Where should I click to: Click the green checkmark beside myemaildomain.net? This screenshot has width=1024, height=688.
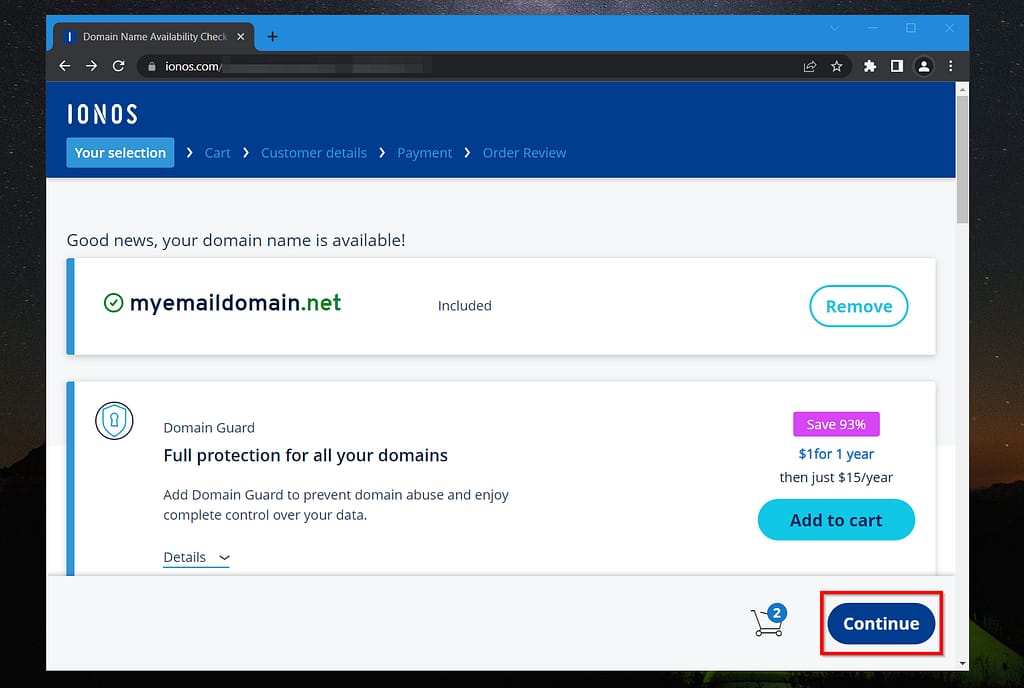click(x=114, y=303)
